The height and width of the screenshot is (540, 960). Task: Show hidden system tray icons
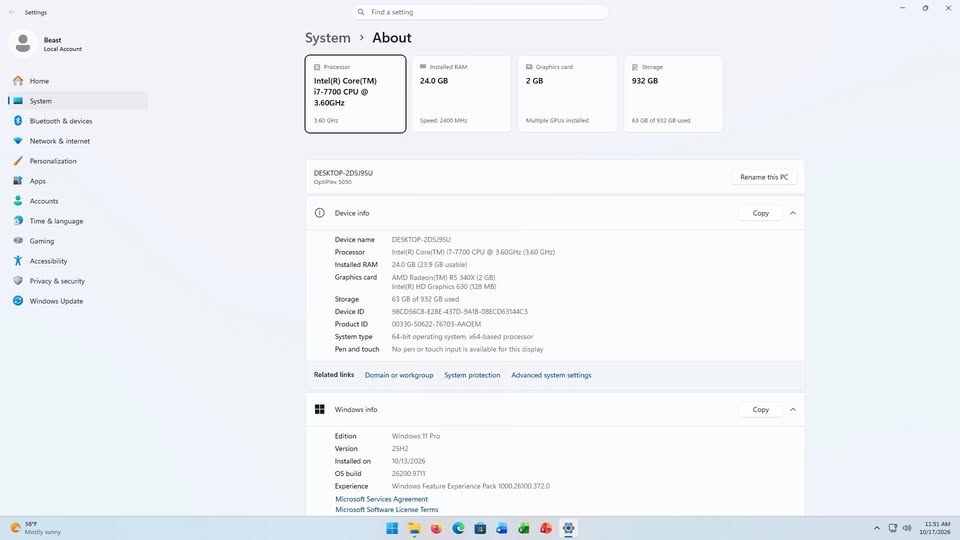(877, 528)
